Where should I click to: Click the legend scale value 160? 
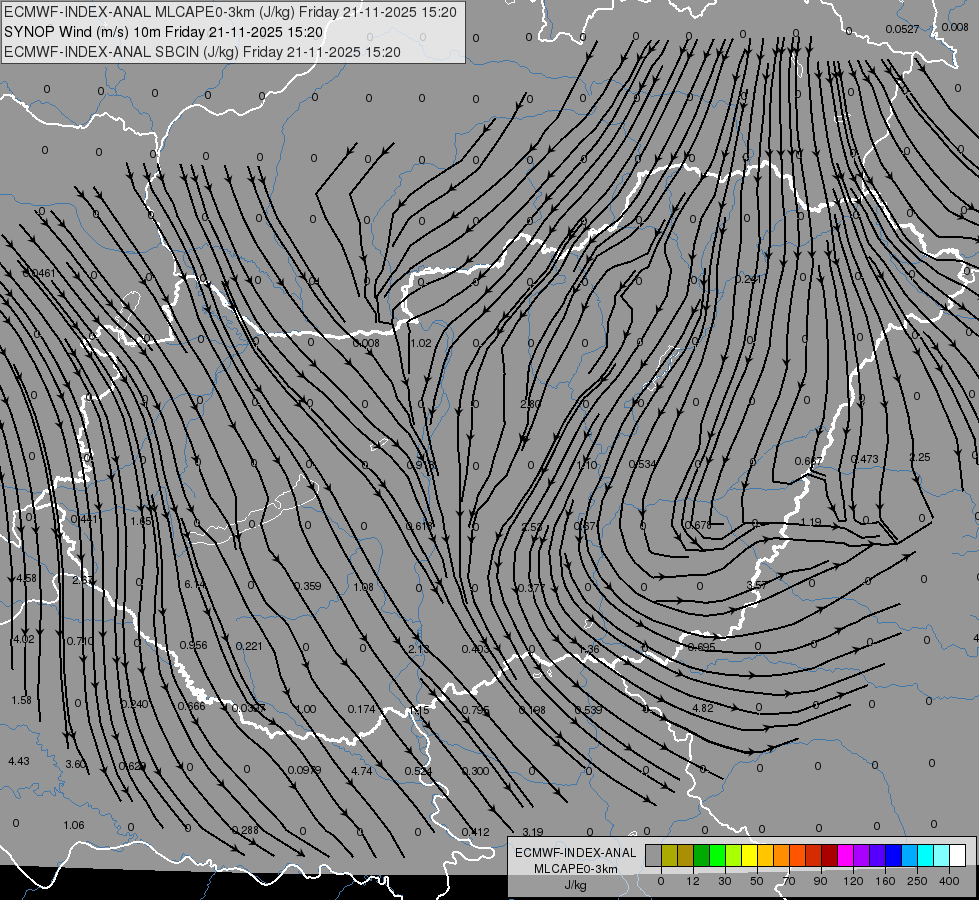pos(885,881)
